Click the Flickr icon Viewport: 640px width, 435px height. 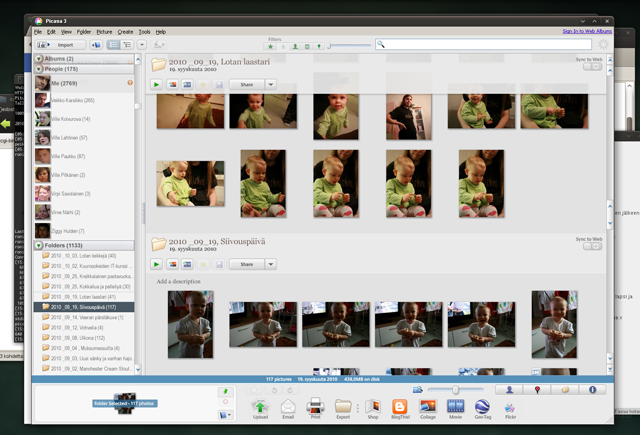[x=510, y=409]
